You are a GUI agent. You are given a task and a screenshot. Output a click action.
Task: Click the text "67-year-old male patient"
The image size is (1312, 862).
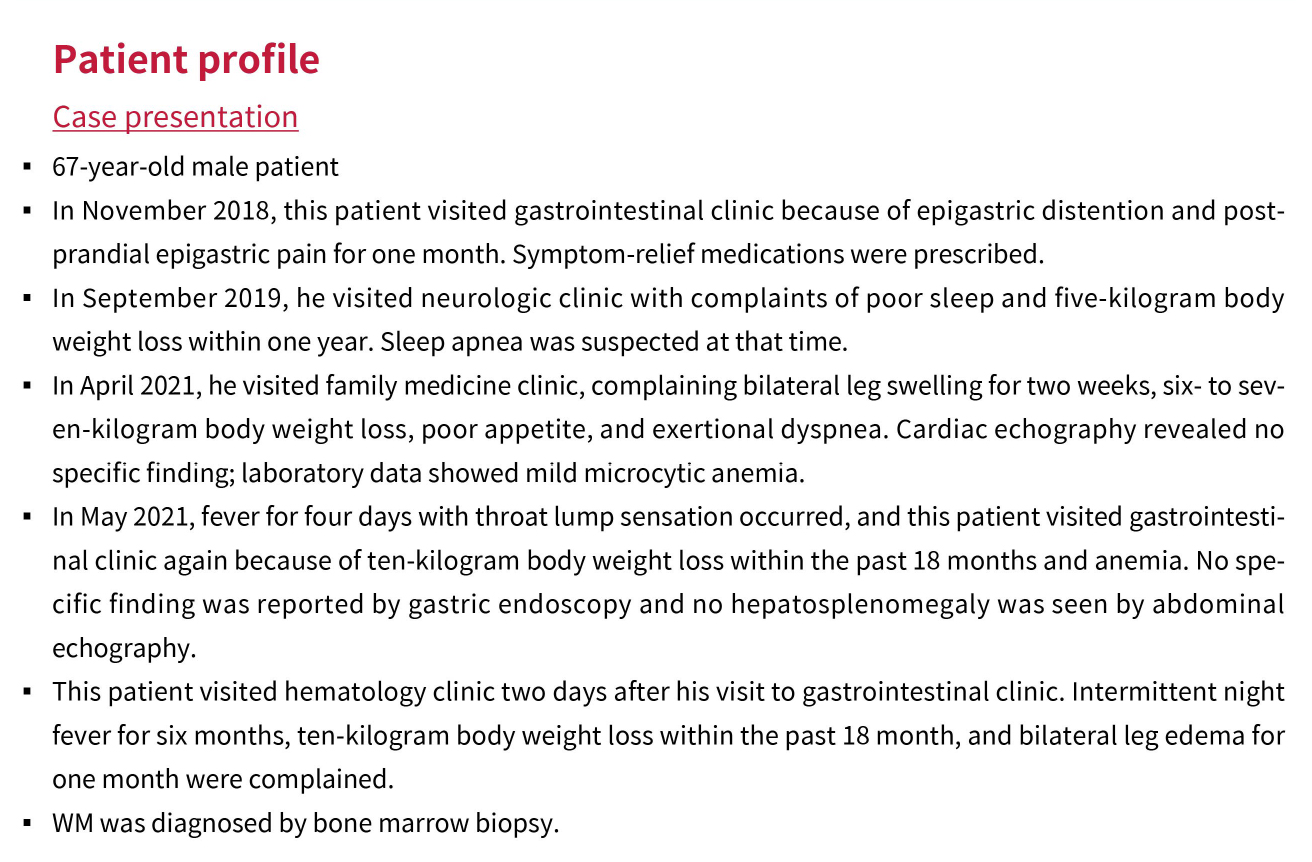(196, 166)
